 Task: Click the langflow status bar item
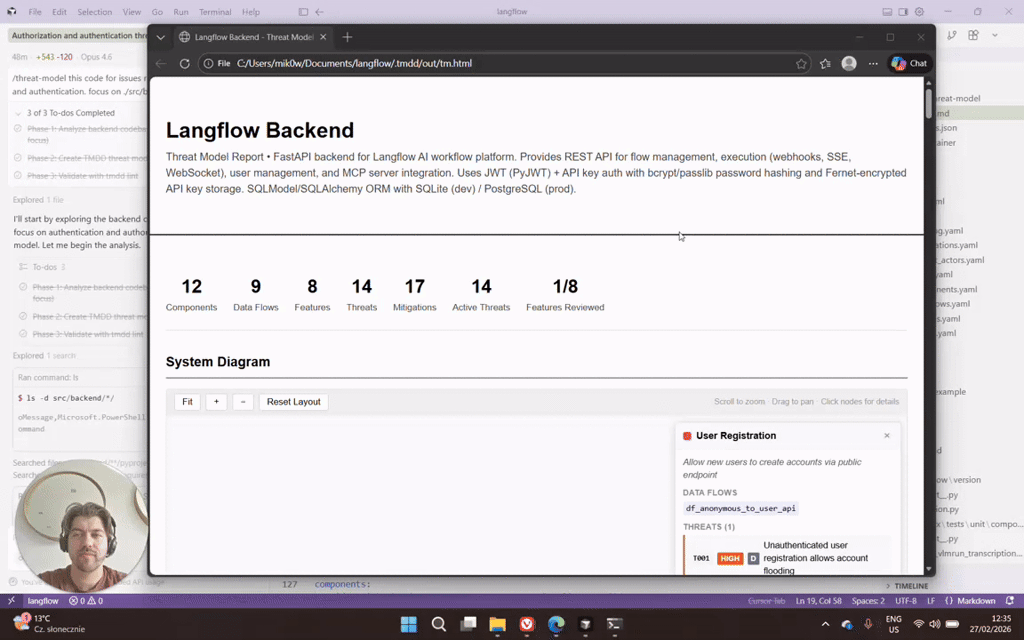(43, 601)
